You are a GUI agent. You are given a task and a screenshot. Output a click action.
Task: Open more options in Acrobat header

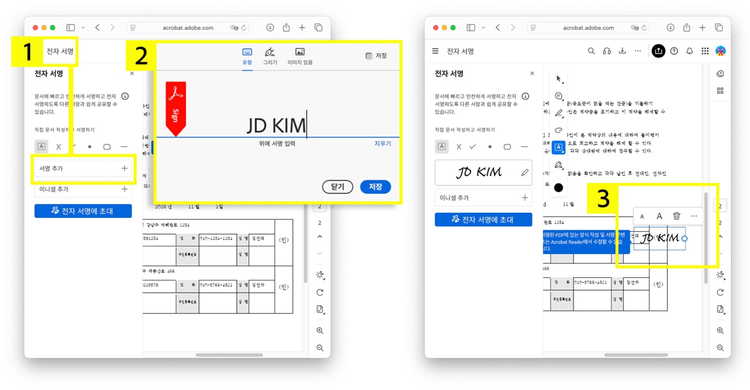coord(638,51)
